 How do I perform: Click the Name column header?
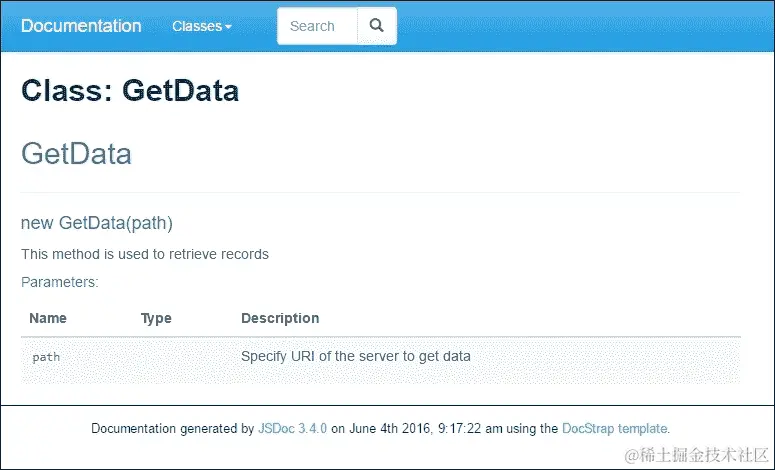coord(48,318)
